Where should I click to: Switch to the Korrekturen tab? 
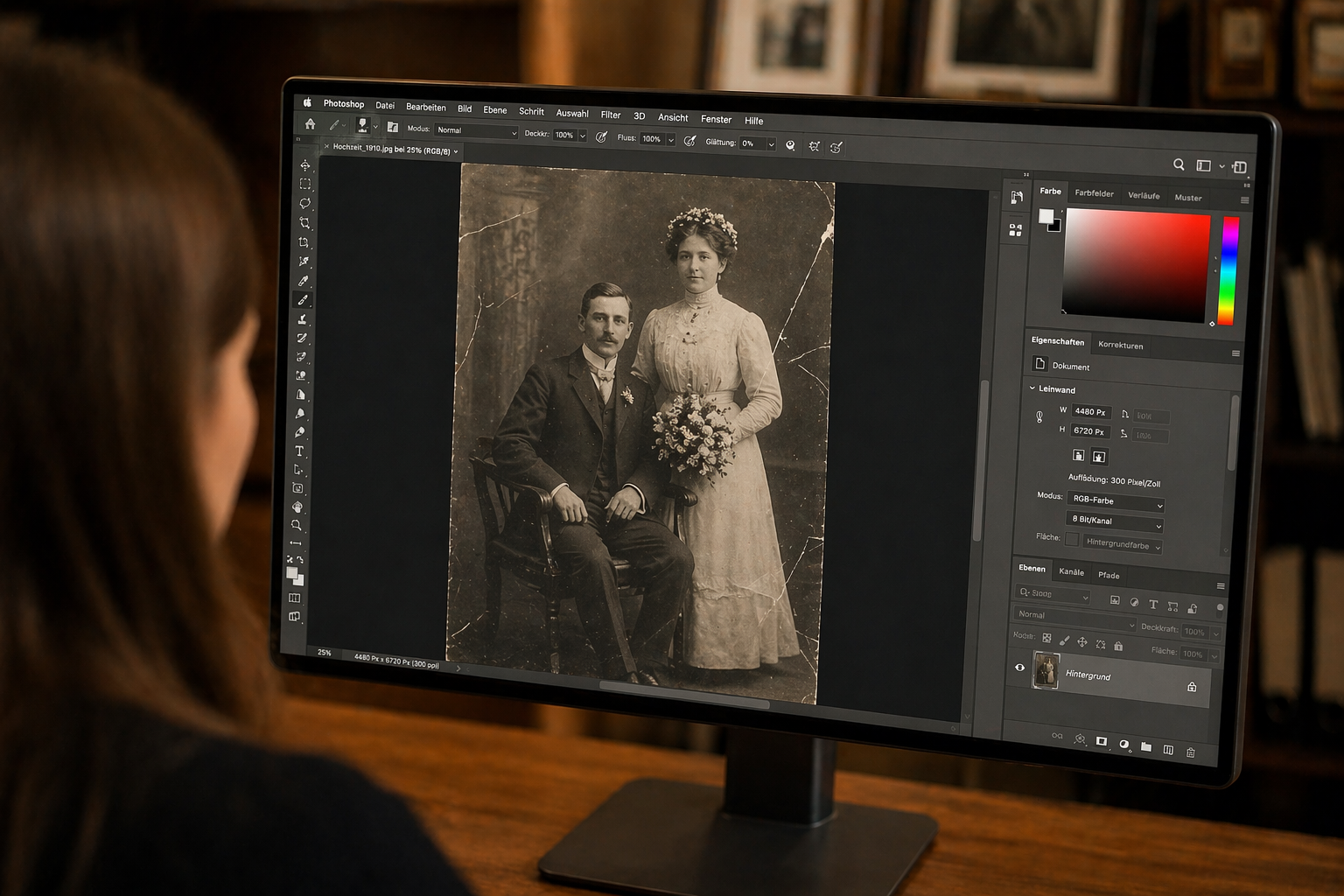coord(1120,346)
